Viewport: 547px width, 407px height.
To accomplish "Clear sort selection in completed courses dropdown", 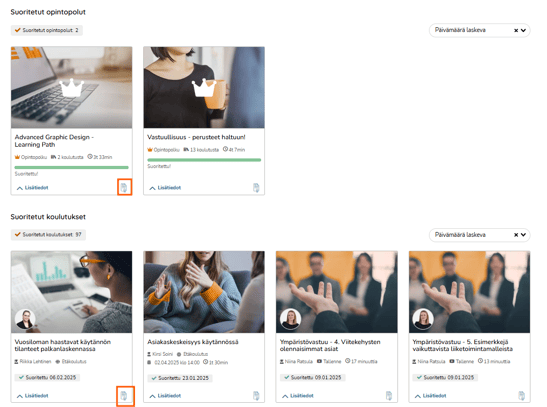I will (516, 235).
